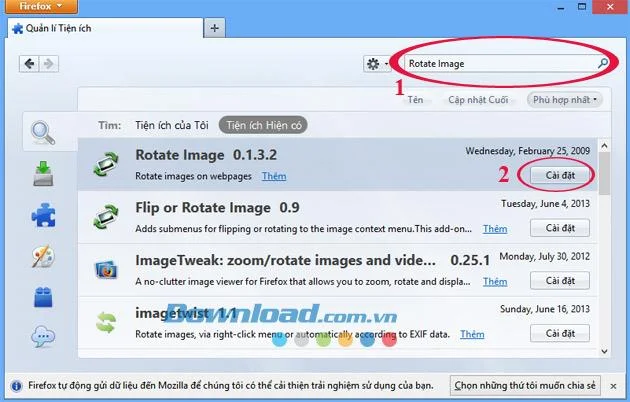Click the info icon in notification bar
Viewport: 630px width, 402px height.
click(16, 386)
